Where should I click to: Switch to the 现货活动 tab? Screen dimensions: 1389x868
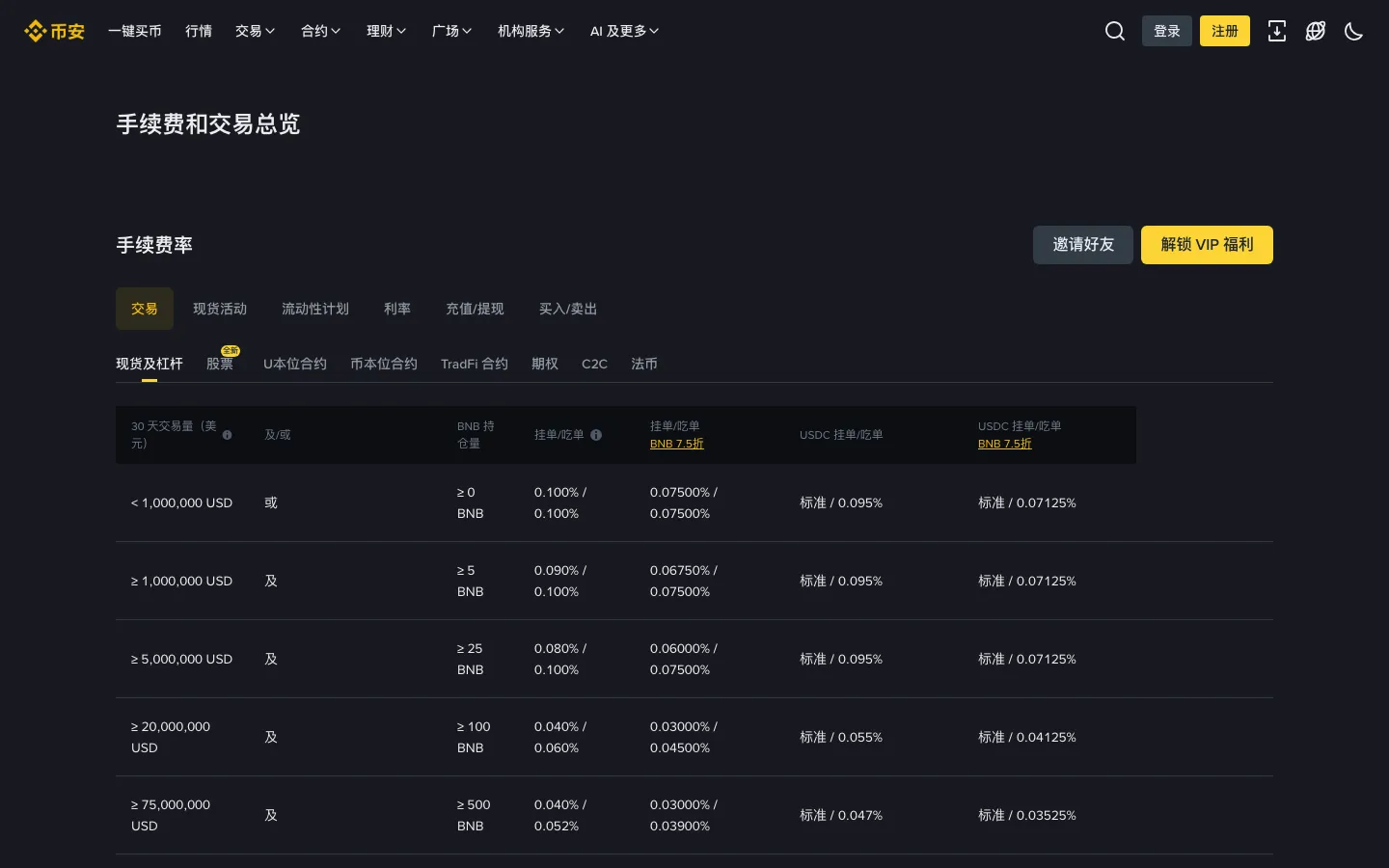click(x=220, y=309)
